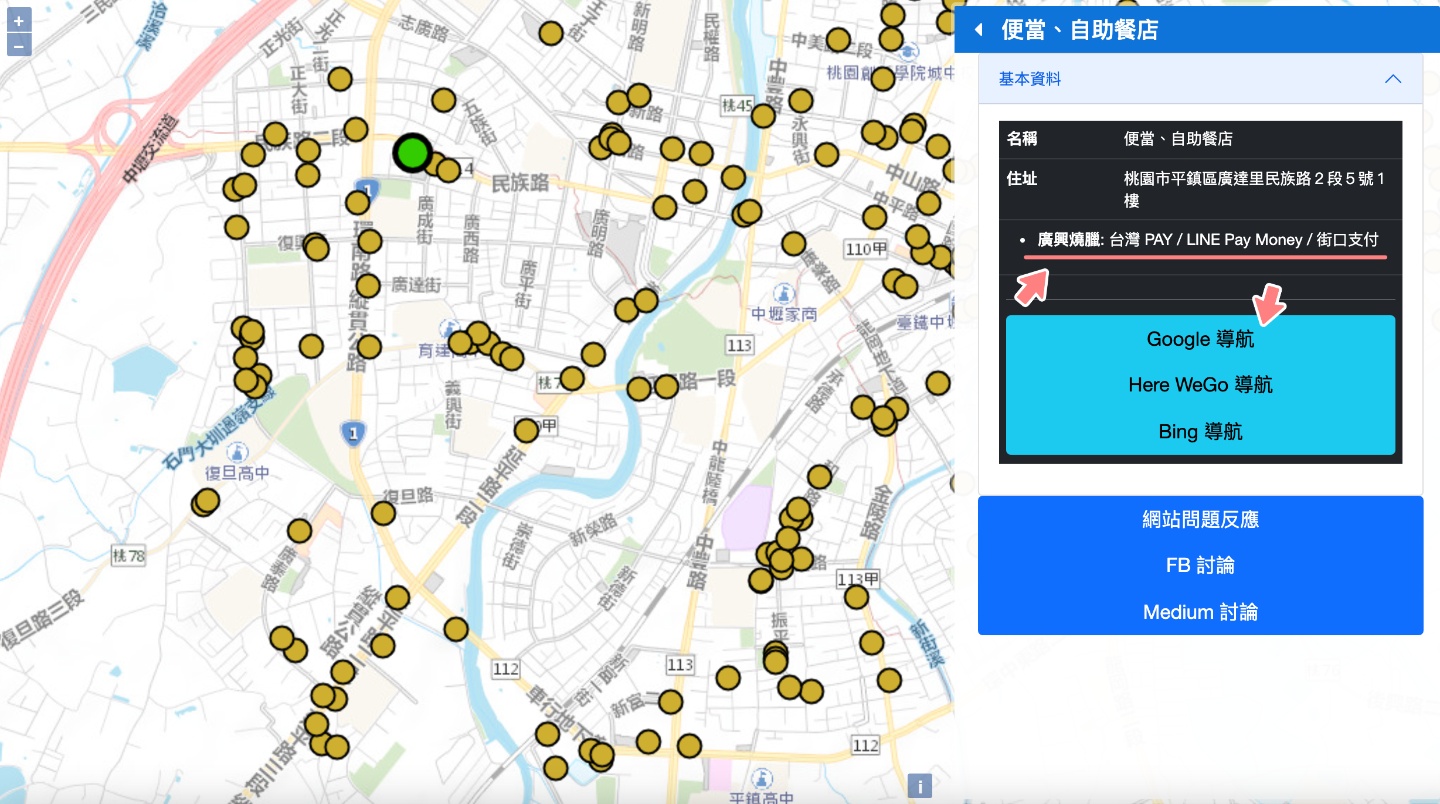Click the 網站問題反應 feedback button
This screenshot has height=804, width=1440.
pyautogui.click(x=1199, y=519)
